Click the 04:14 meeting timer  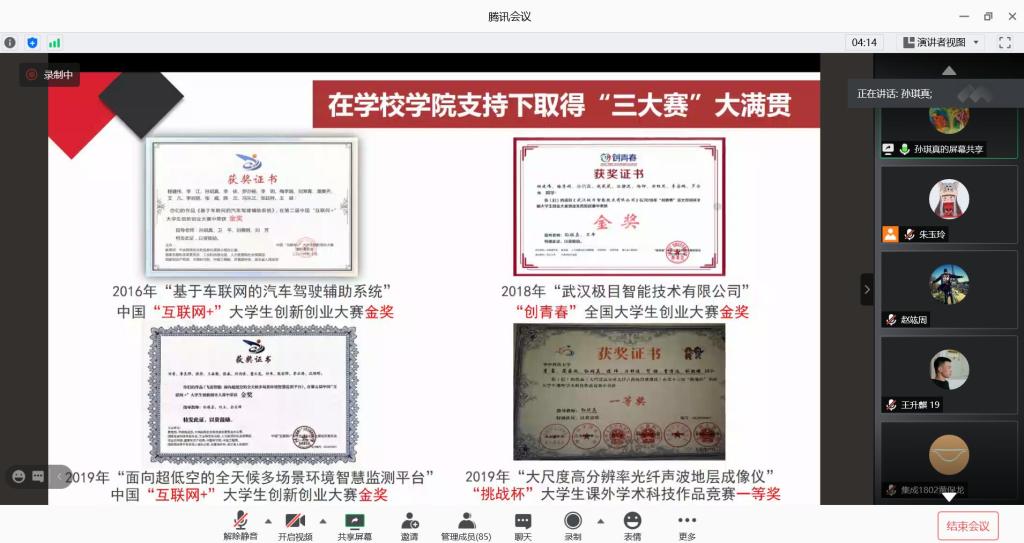click(x=864, y=42)
